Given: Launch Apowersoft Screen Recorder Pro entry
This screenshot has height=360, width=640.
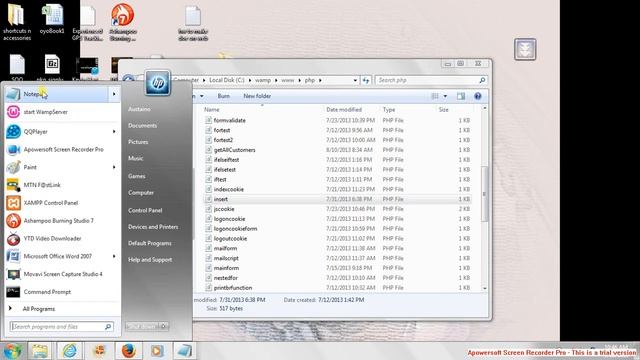Looking at the screenshot, I should (63, 149).
